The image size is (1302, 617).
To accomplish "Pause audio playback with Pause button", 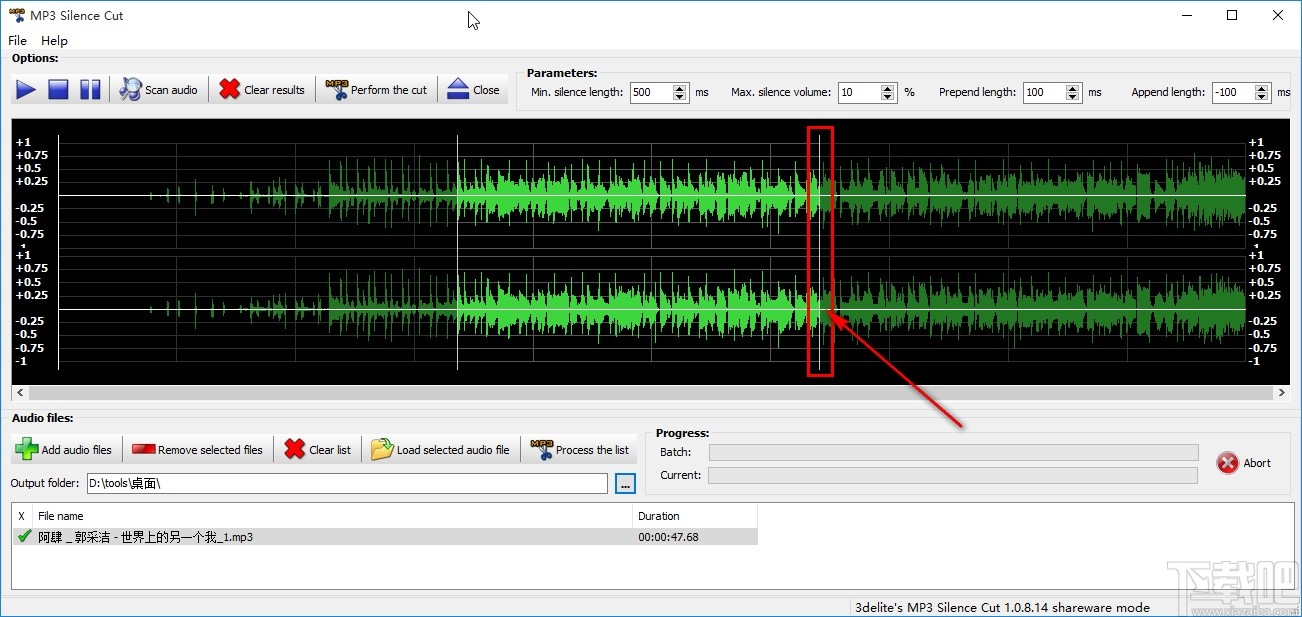I will click(x=90, y=90).
